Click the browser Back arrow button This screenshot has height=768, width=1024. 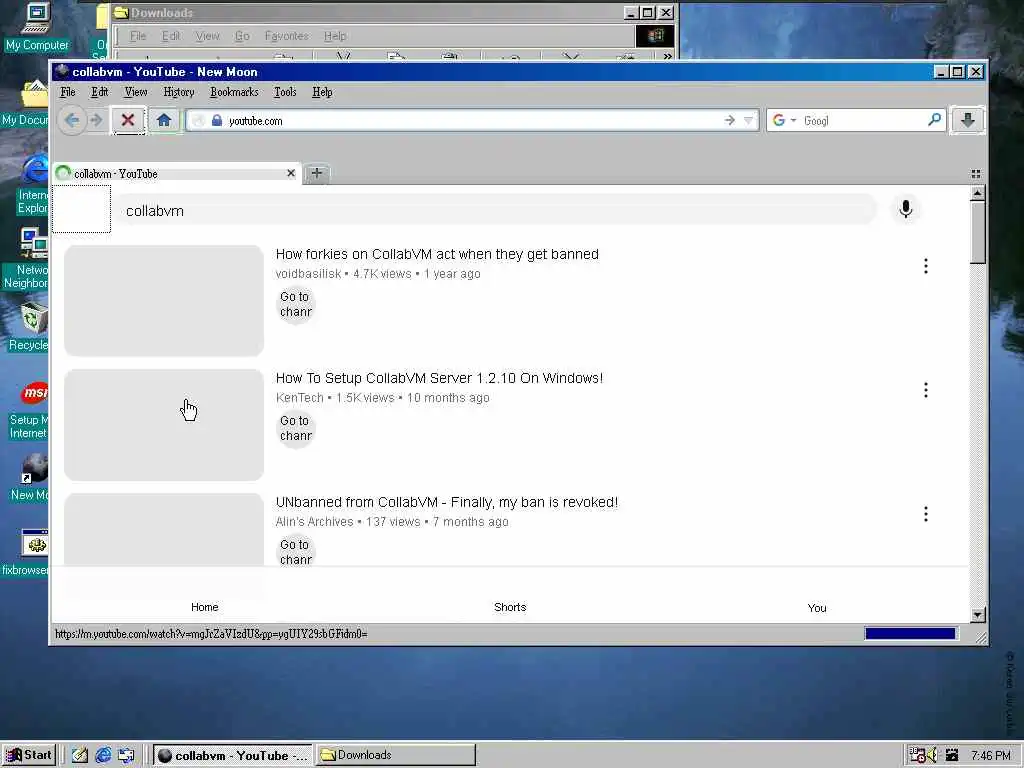[x=72, y=120]
